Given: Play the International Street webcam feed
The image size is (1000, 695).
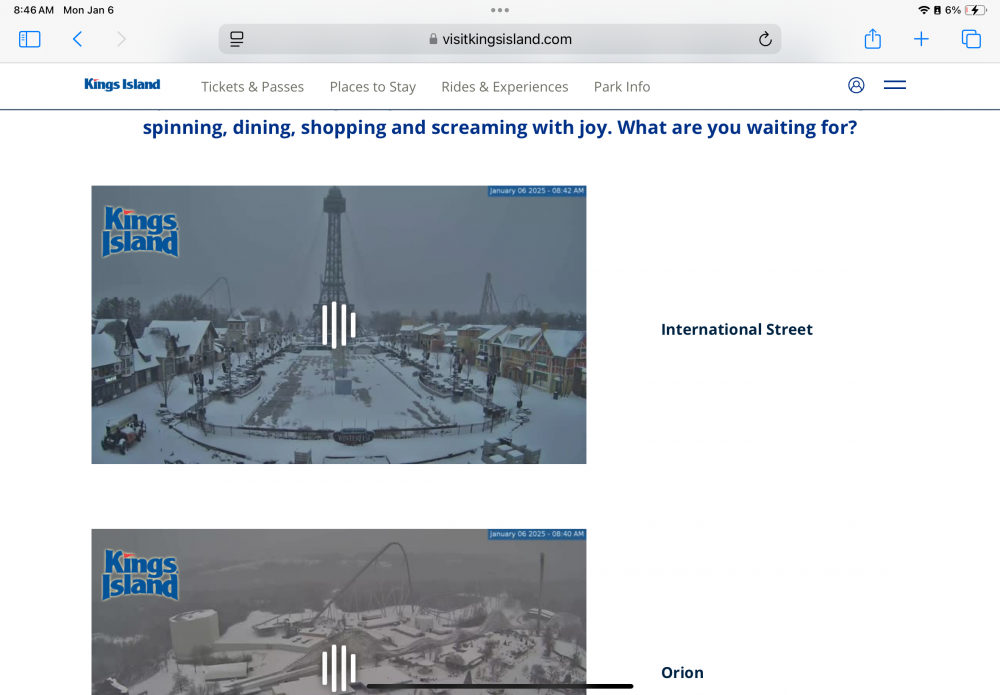Looking at the screenshot, I should (x=339, y=325).
